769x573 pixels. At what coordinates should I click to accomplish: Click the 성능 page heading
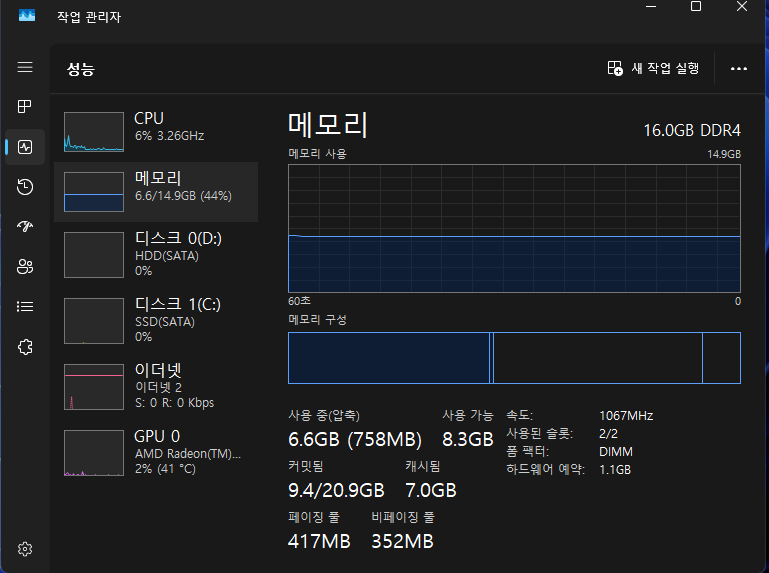pos(80,69)
